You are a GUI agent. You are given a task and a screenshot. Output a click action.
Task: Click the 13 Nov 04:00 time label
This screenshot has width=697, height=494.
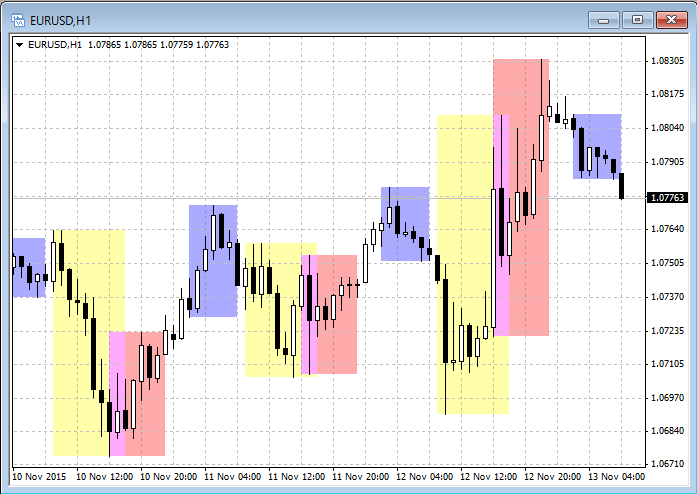(617, 477)
